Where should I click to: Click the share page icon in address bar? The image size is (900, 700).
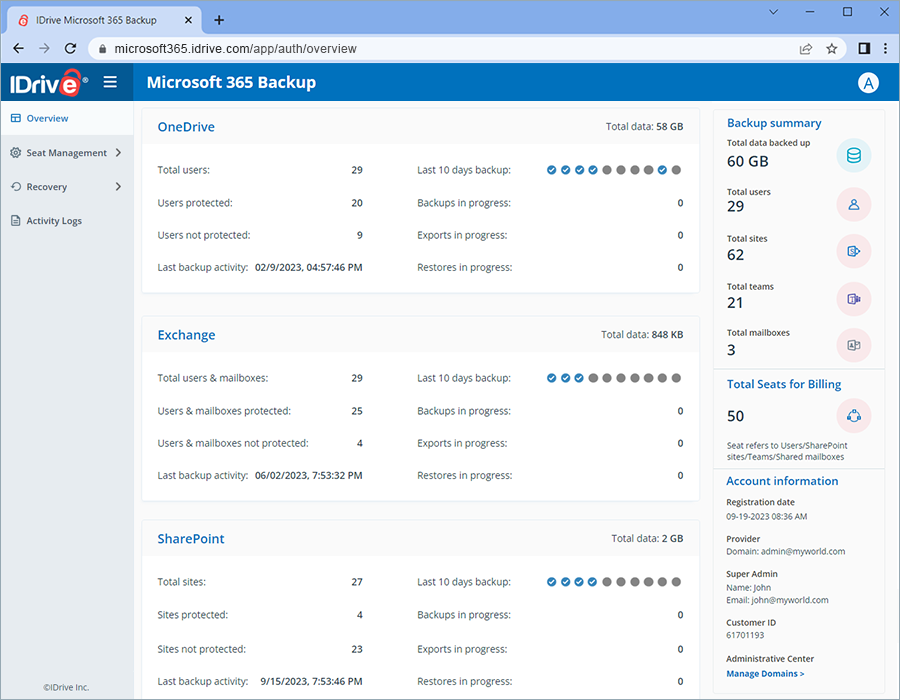click(x=806, y=49)
